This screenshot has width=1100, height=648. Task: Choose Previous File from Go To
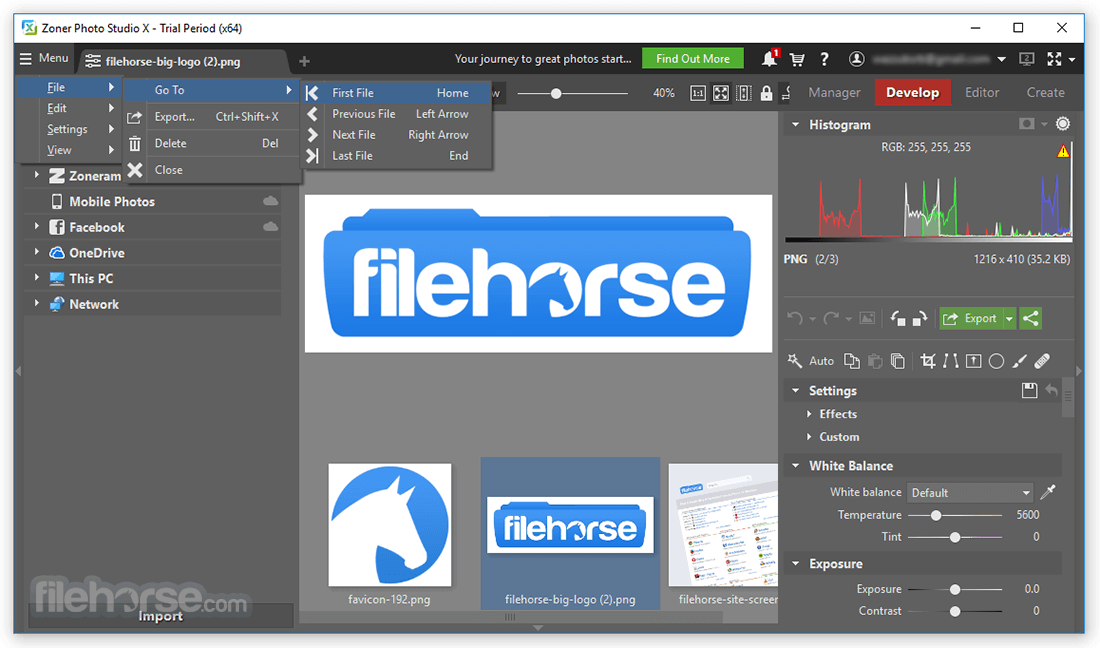point(397,114)
